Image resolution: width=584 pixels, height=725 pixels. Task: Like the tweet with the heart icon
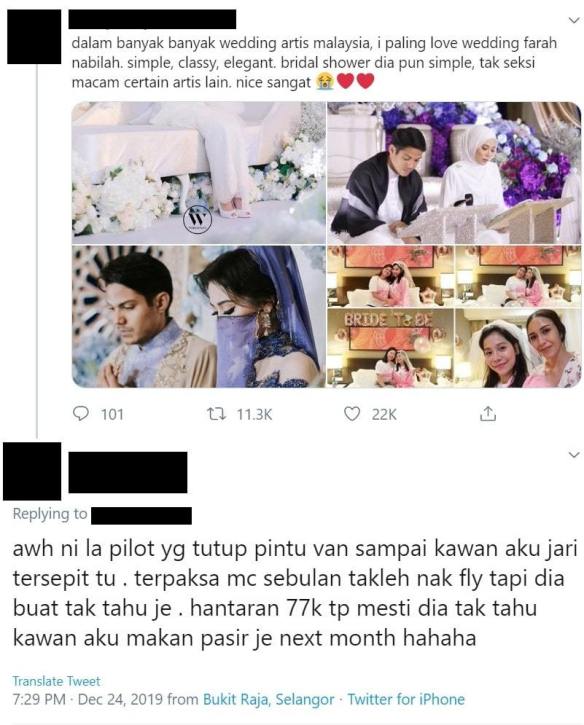352,413
